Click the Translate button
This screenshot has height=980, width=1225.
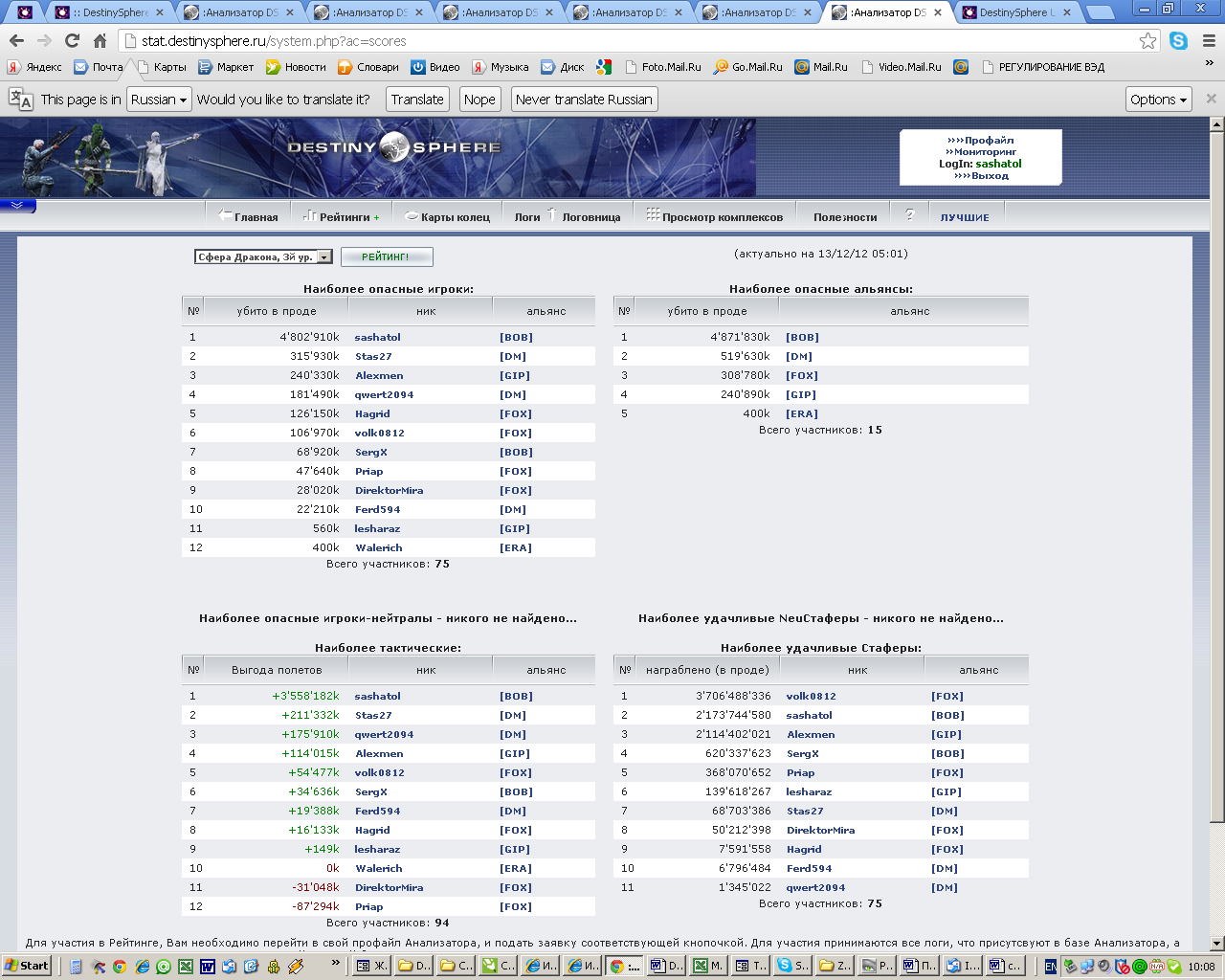(417, 100)
